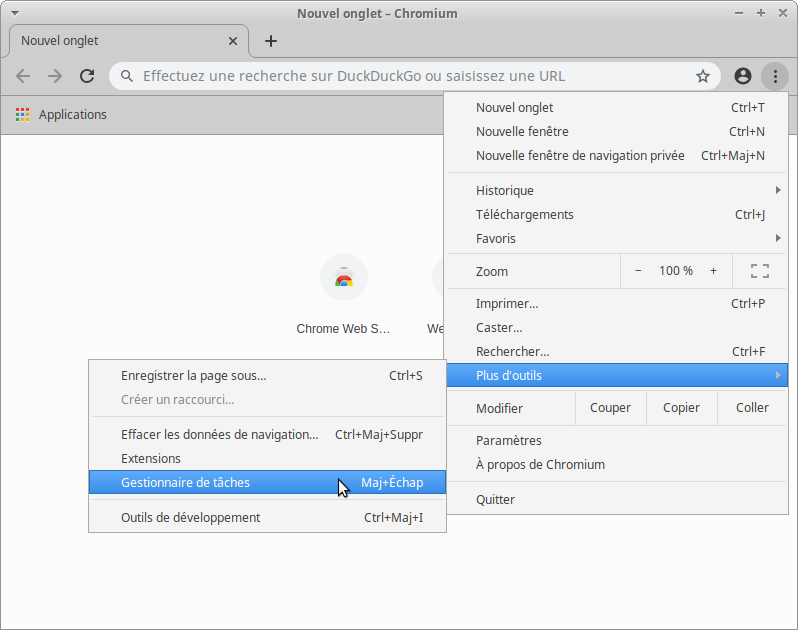Open a new tab with plus button
The width and height of the screenshot is (798, 630).
click(x=271, y=41)
